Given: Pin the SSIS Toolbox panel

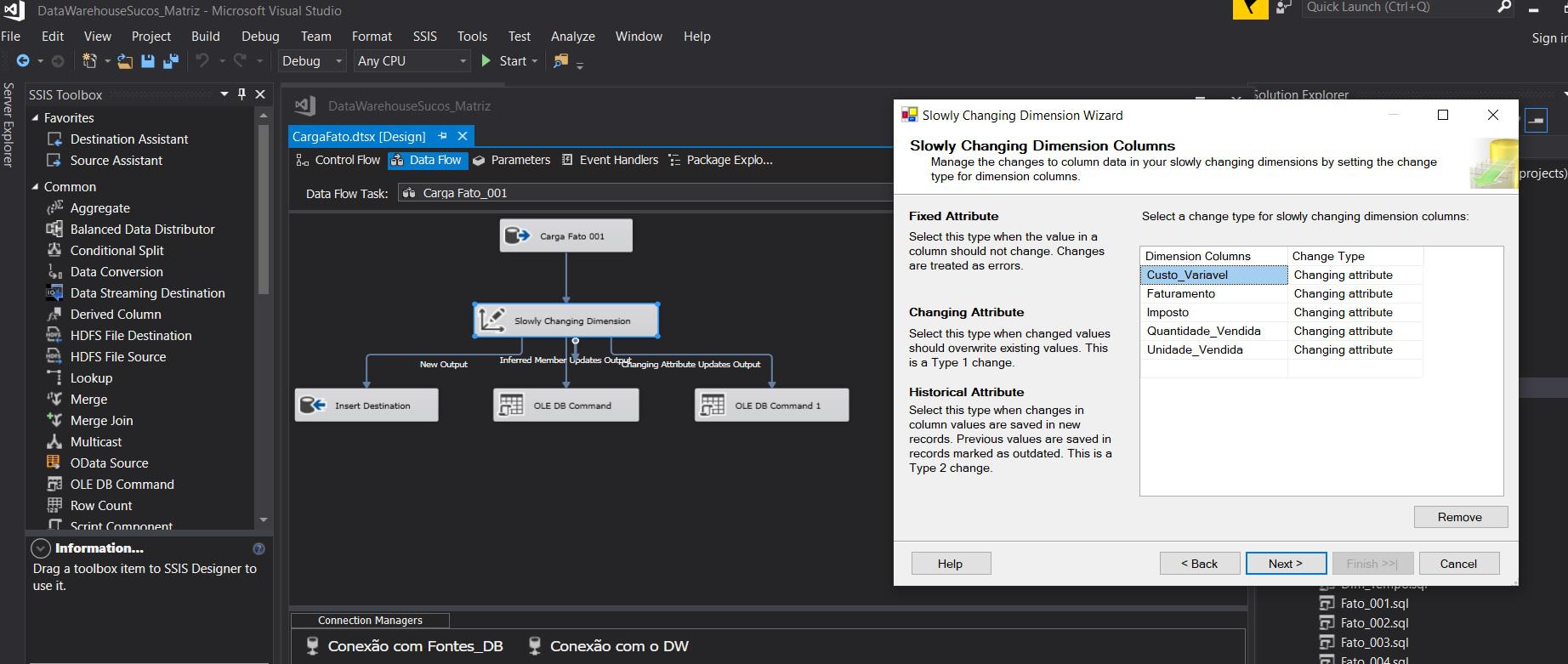Looking at the screenshot, I should click(241, 94).
